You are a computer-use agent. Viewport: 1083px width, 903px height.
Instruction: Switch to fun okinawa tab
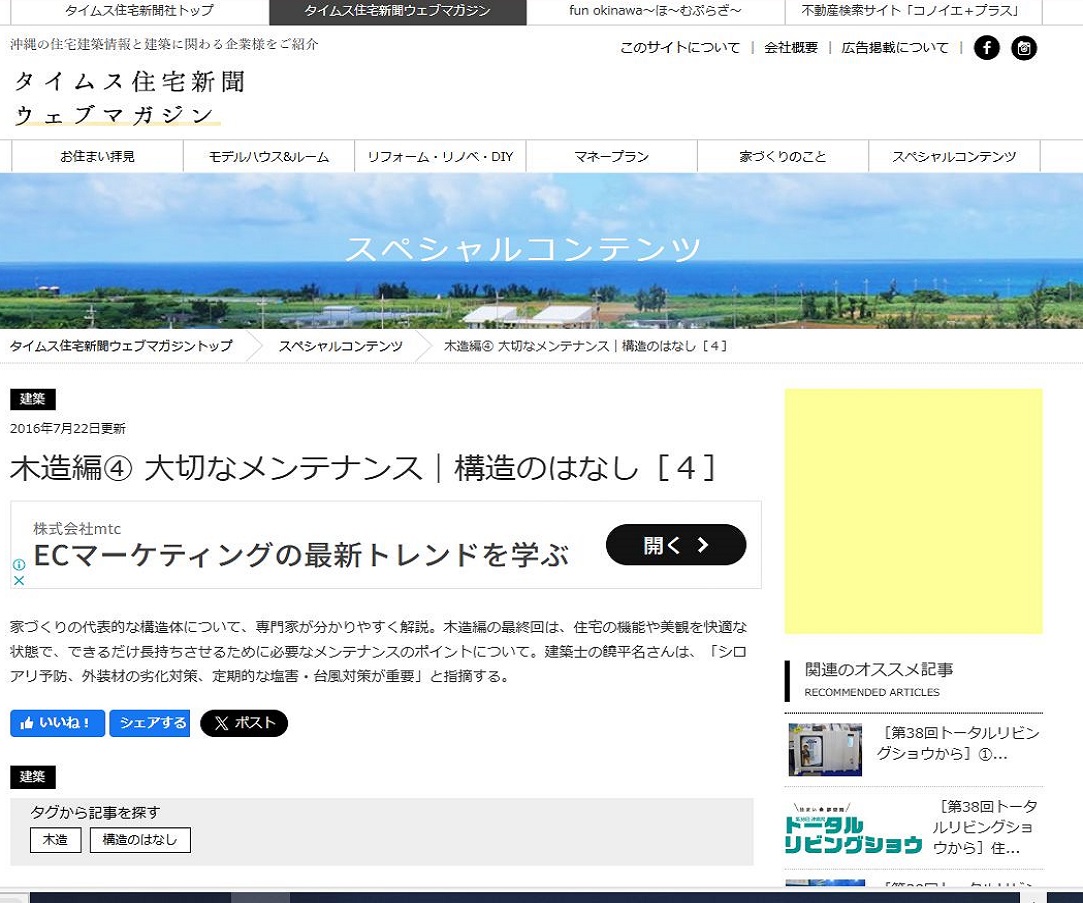point(655,11)
